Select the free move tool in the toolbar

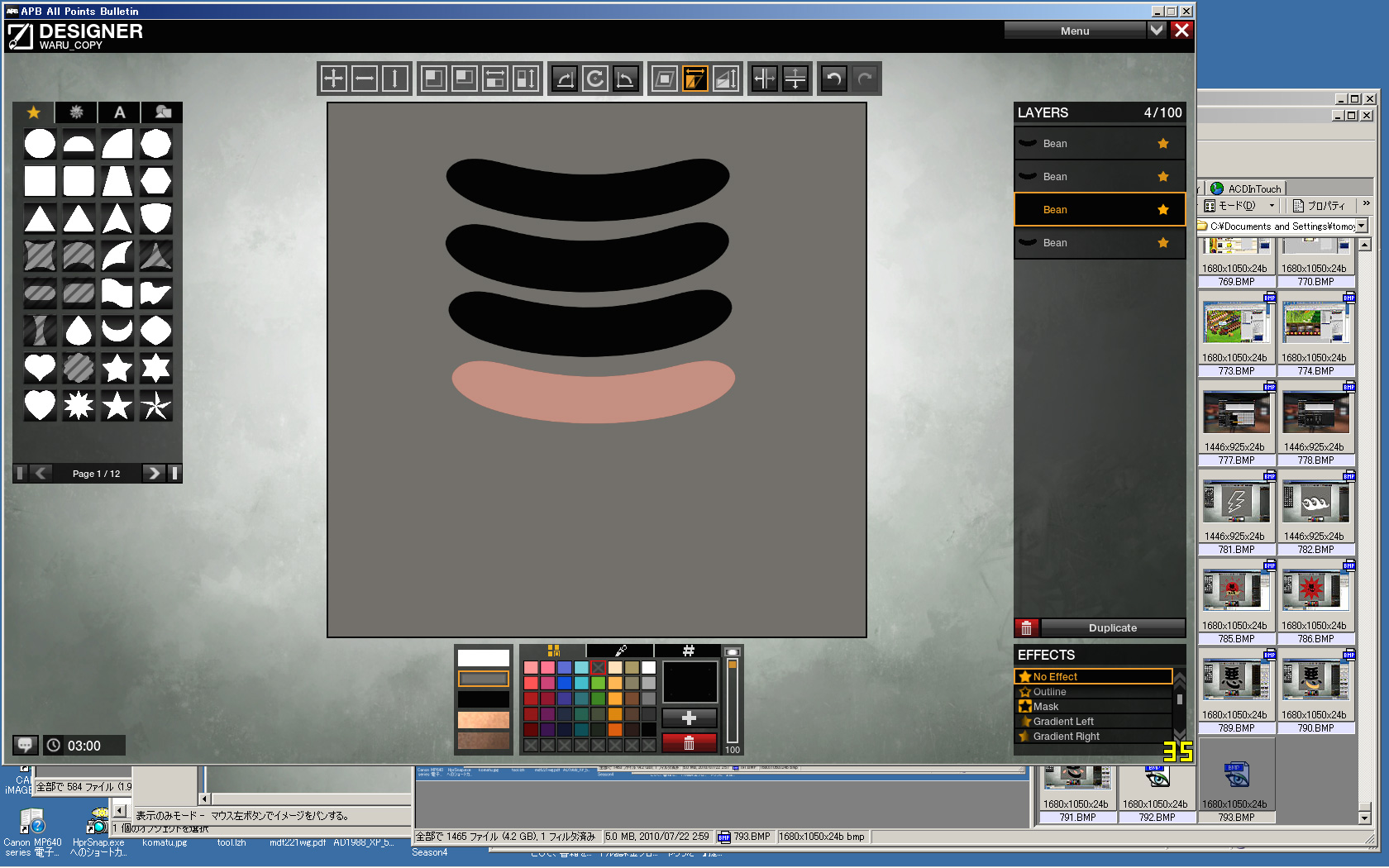tap(333, 79)
